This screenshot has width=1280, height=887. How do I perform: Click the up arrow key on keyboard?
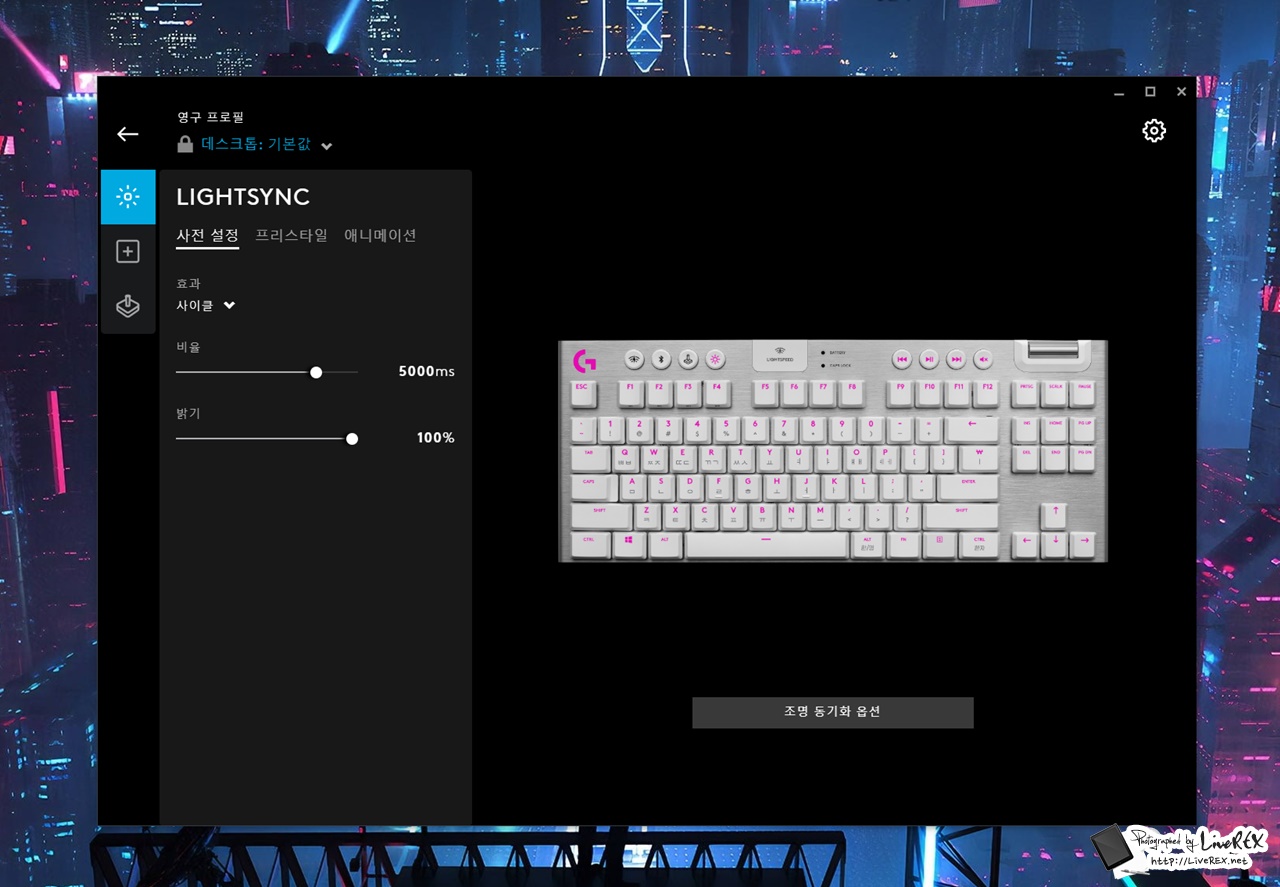1052,516
